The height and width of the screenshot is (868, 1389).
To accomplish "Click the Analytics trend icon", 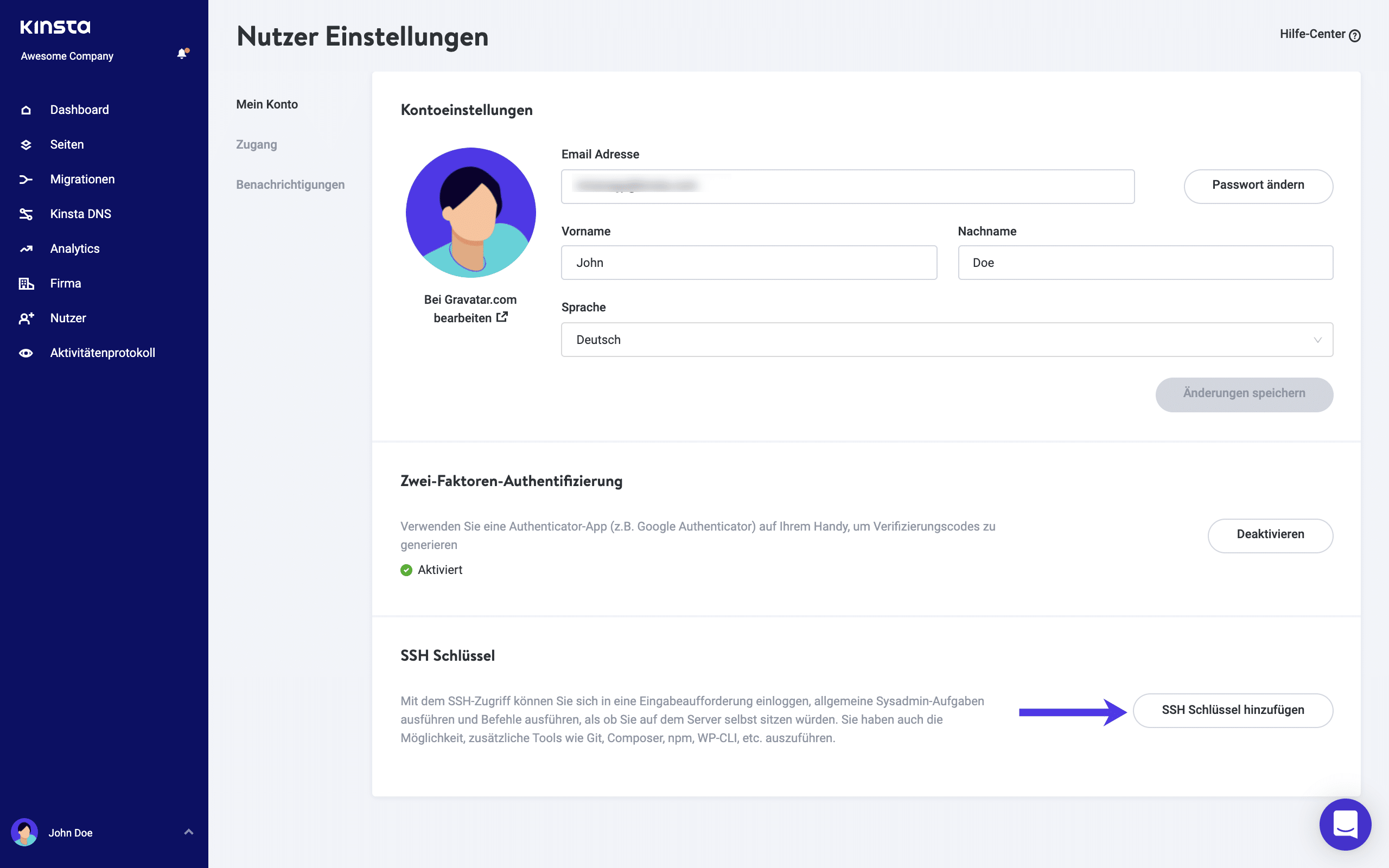I will point(26,248).
